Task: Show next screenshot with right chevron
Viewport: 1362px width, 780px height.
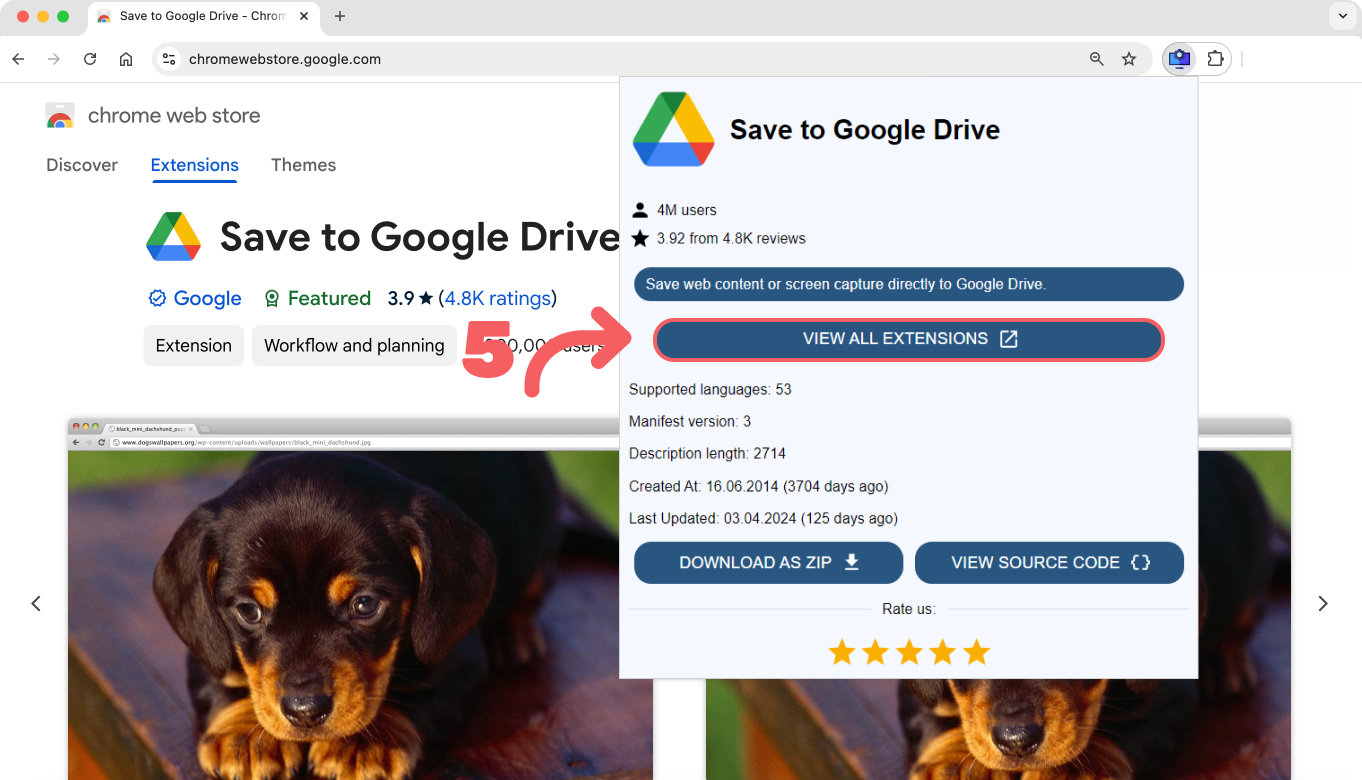Action: click(x=1322, y=604)
